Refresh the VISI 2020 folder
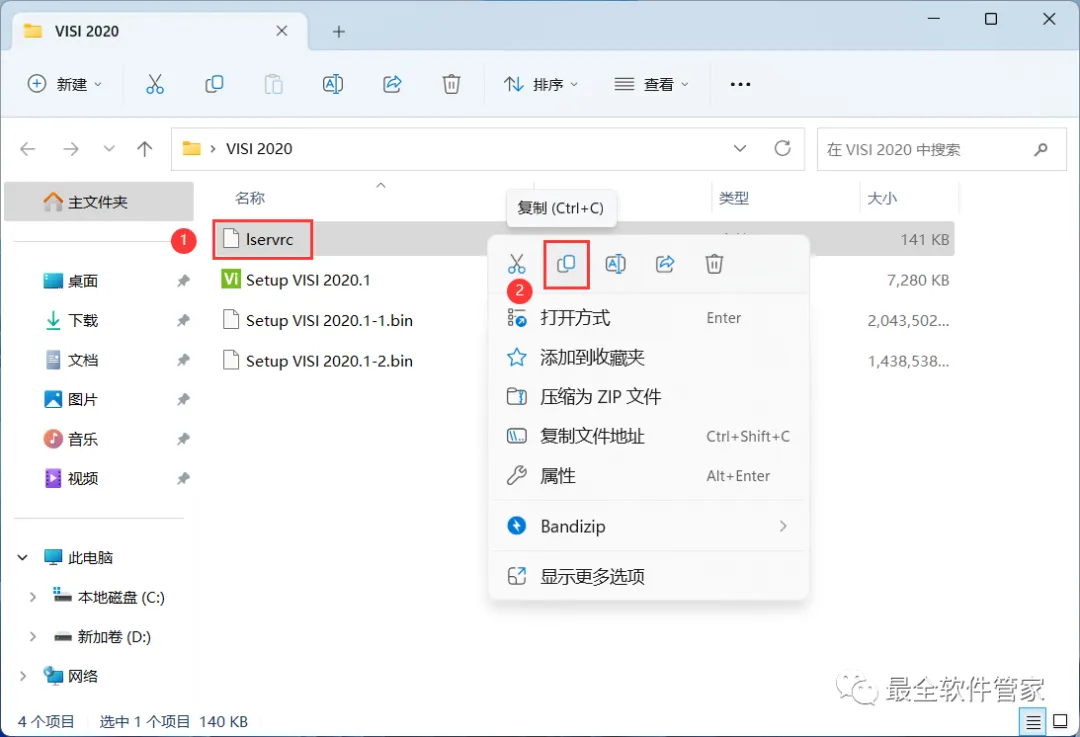 coord(782,148)
